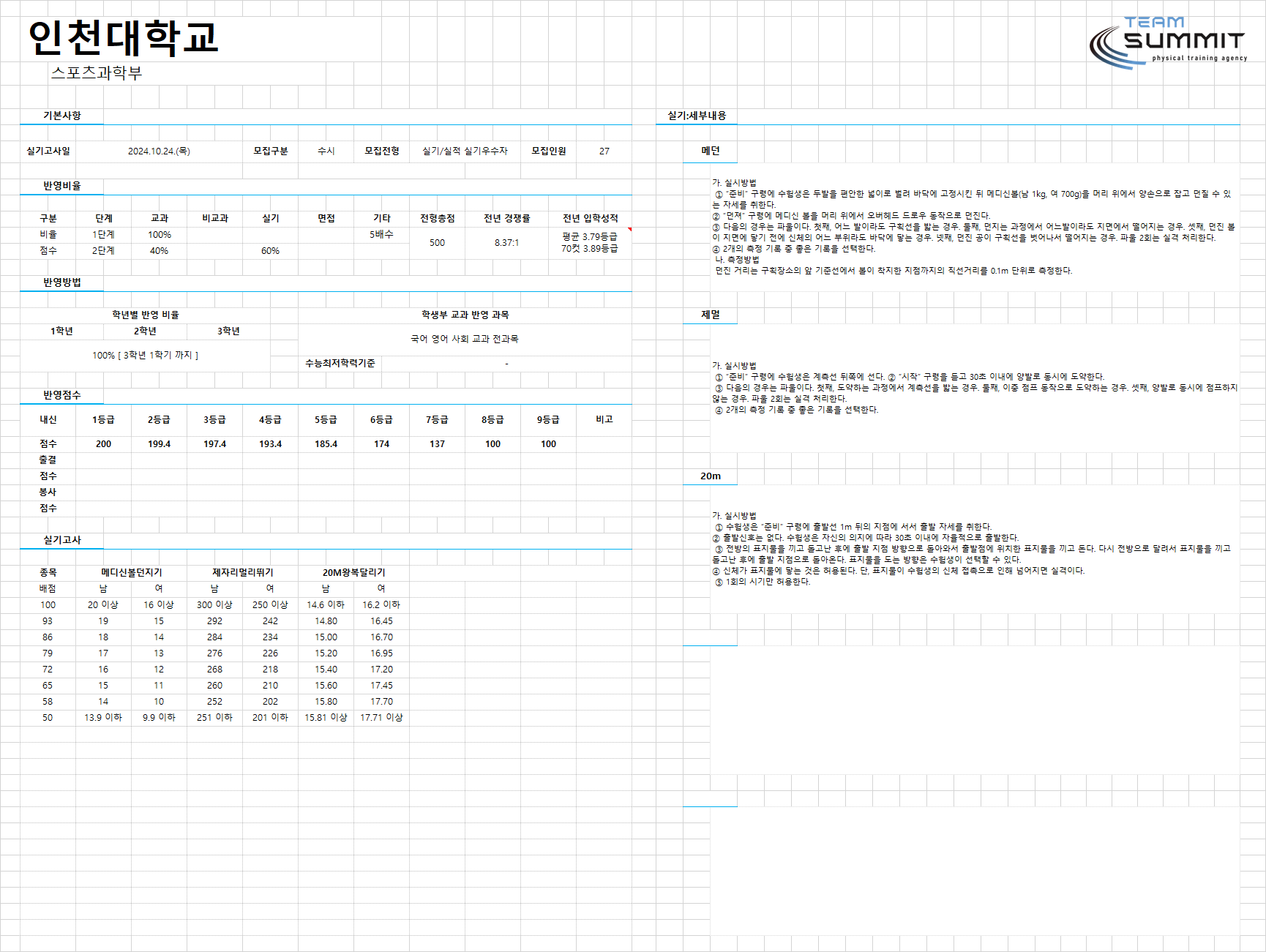The height and width of the screenshot is (952, 1266).
Task: Click the 국어 영어 사회 교과 전과목 cell
Action: coord(465,339)
